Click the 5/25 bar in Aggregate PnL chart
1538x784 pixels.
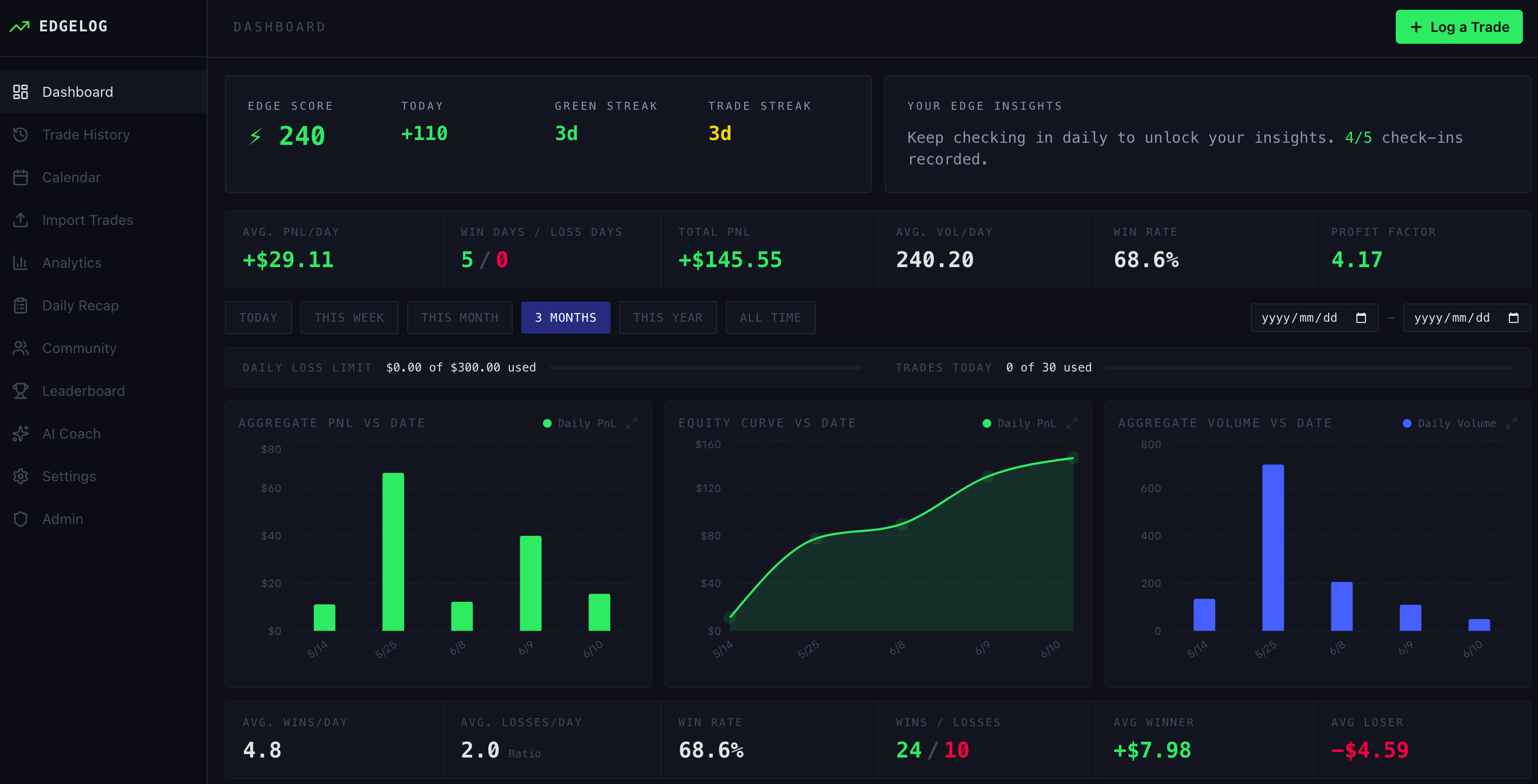[393, 552]
